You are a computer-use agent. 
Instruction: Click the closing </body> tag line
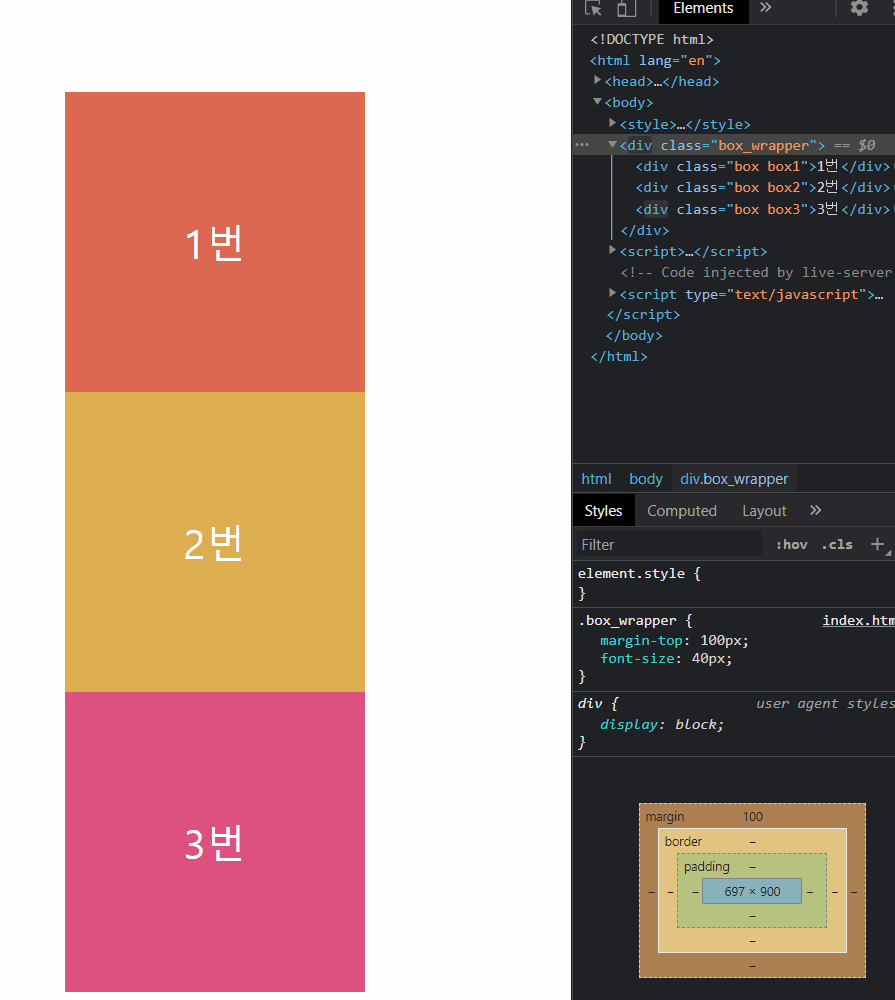click(x=634, y=335)
